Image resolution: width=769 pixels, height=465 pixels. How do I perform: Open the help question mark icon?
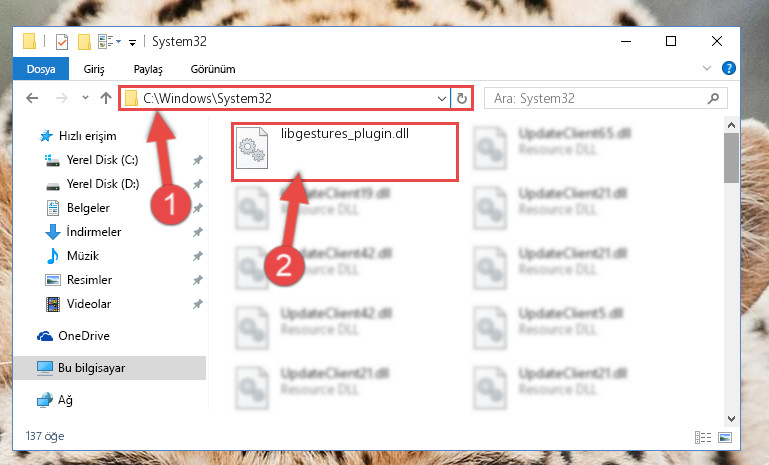click(x=728, y=68)
